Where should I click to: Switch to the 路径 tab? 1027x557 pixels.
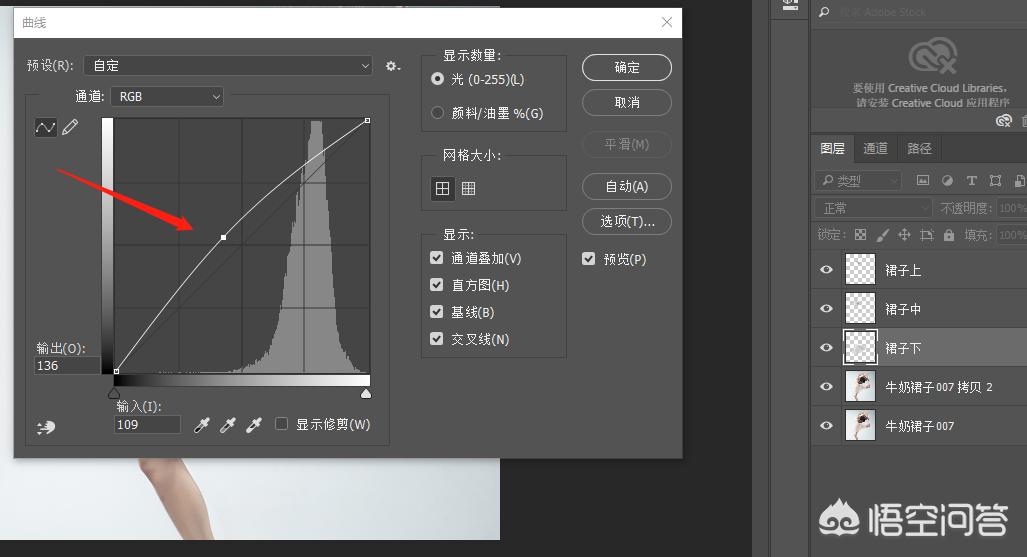pos(919,149)
